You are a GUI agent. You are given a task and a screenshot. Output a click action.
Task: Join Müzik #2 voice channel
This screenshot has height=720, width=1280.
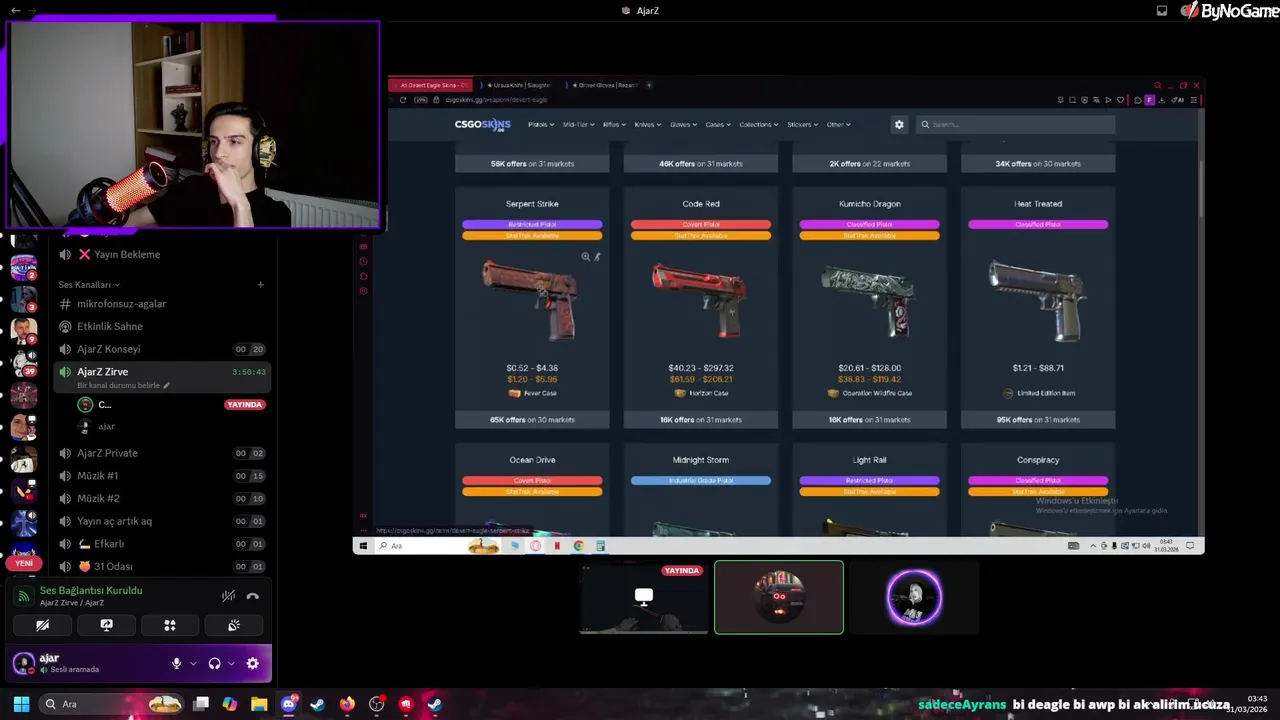98,498
